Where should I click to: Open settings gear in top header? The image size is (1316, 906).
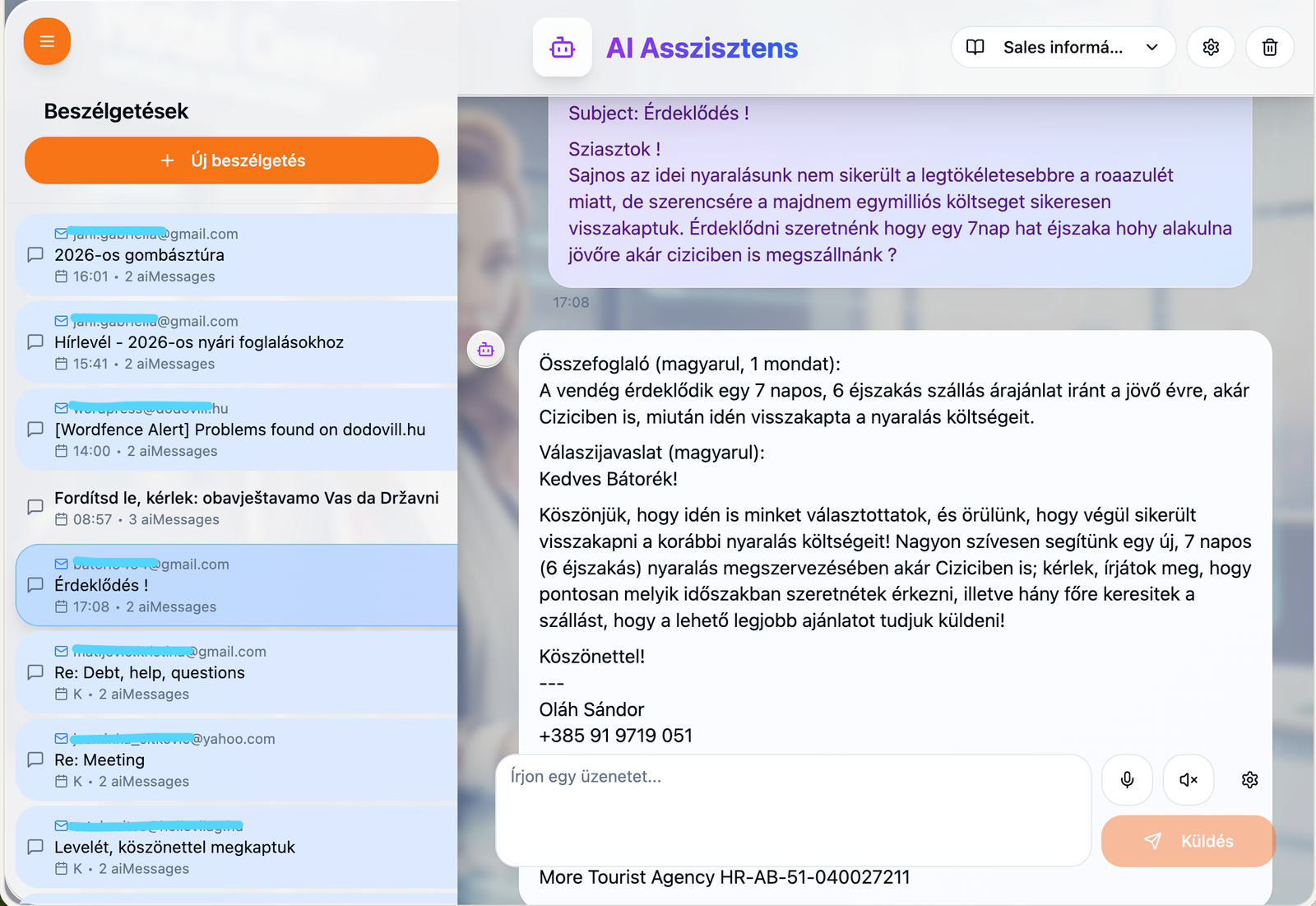(1211, 48)
